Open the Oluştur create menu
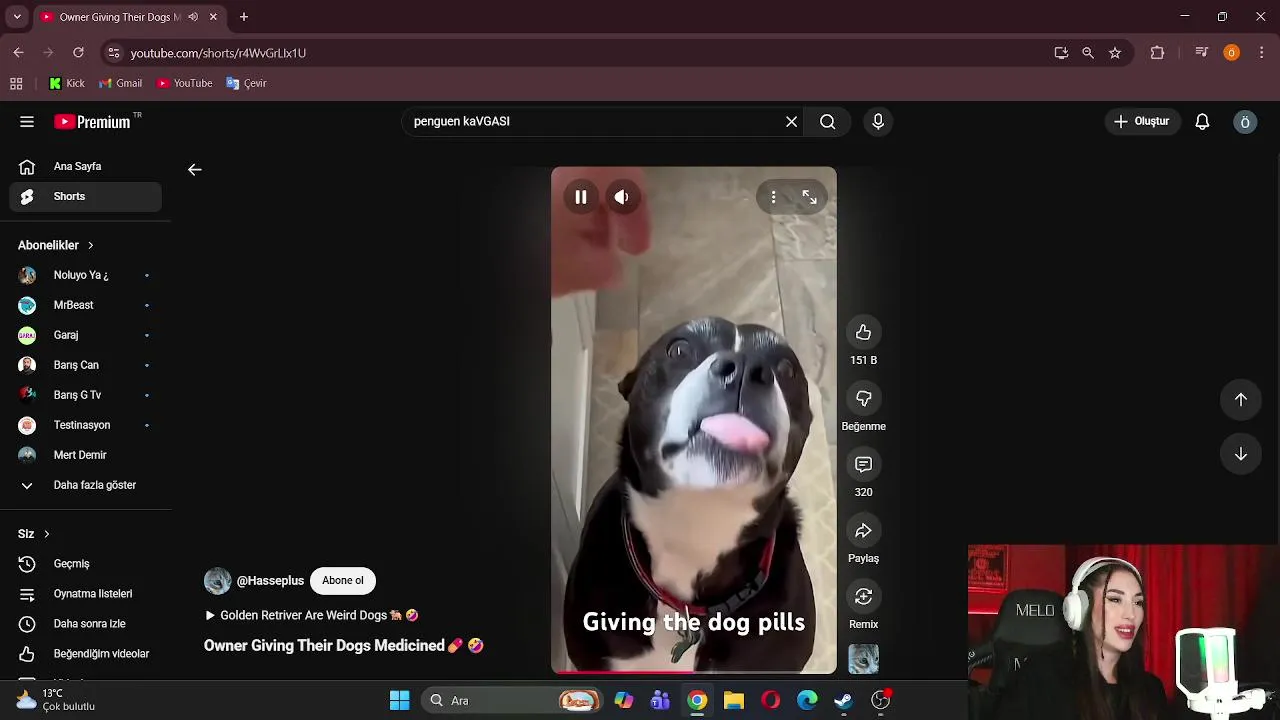The image size is (1280, 720). pos(1141,122)
